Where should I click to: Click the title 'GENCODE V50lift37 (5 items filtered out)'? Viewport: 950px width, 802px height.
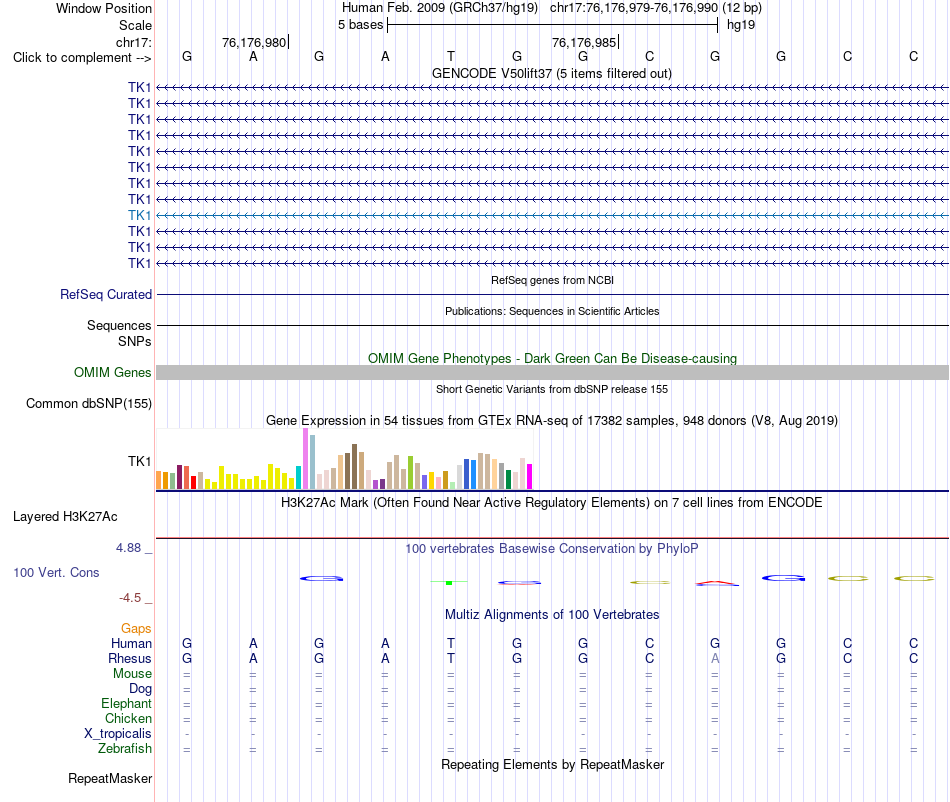[552, 73]
